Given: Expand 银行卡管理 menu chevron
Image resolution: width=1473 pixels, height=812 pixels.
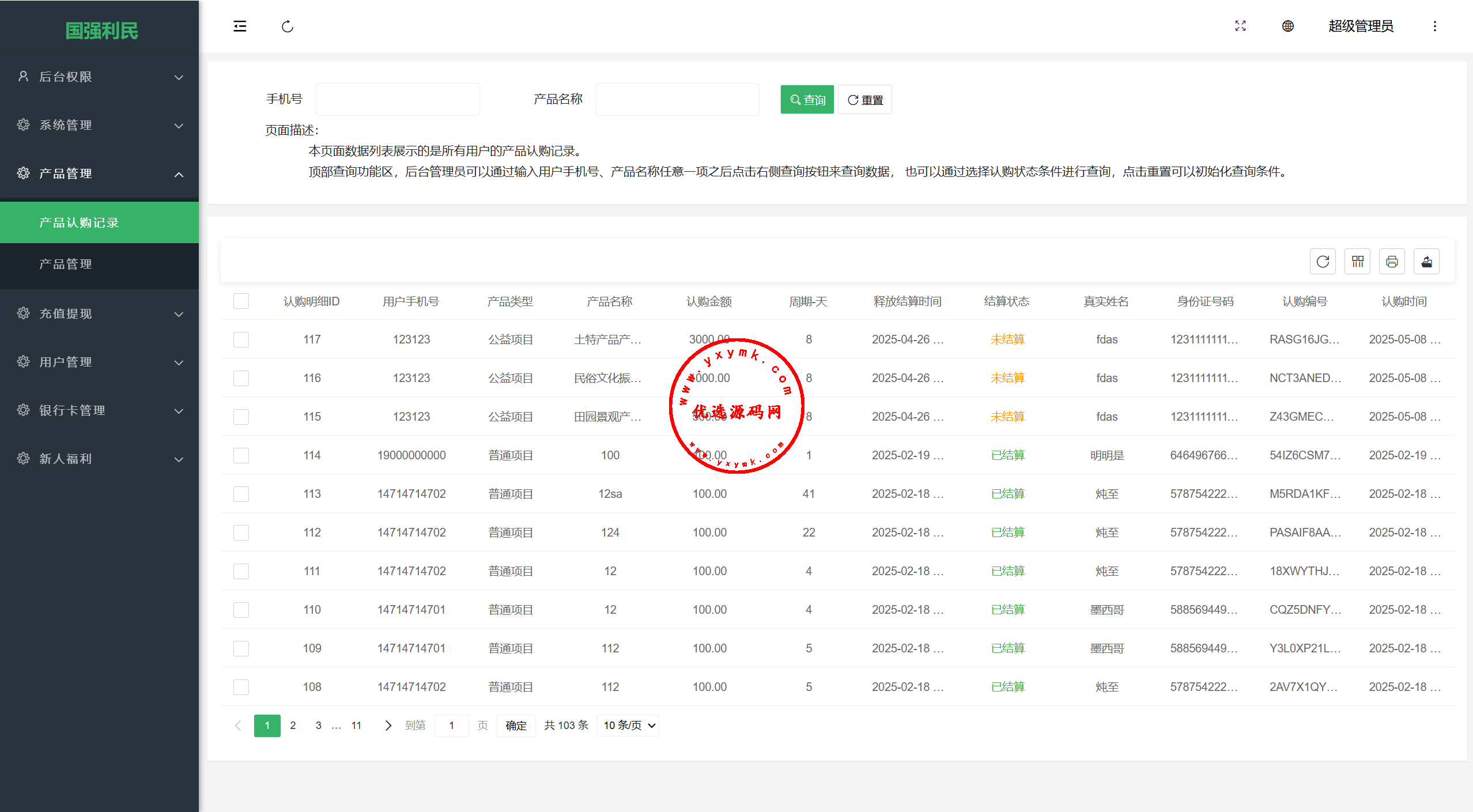Looking at the screenshot, I should click(179, 411).
